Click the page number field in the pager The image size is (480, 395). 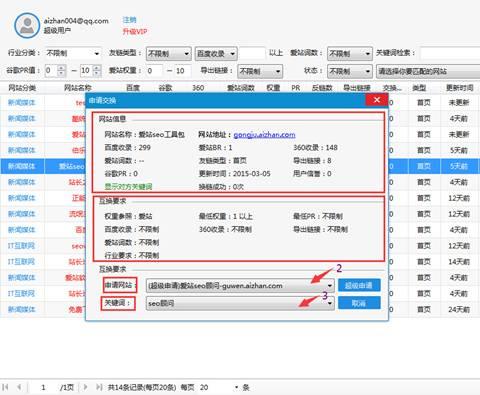[43, 387]
